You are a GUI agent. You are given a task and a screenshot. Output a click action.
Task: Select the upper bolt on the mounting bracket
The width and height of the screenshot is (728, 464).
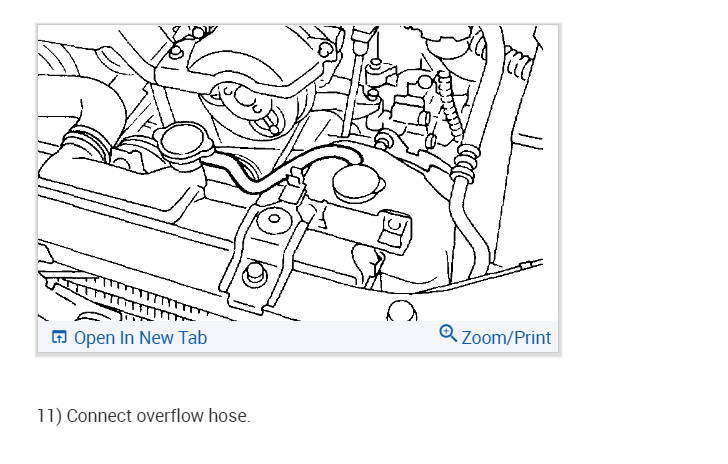point(274,218)
